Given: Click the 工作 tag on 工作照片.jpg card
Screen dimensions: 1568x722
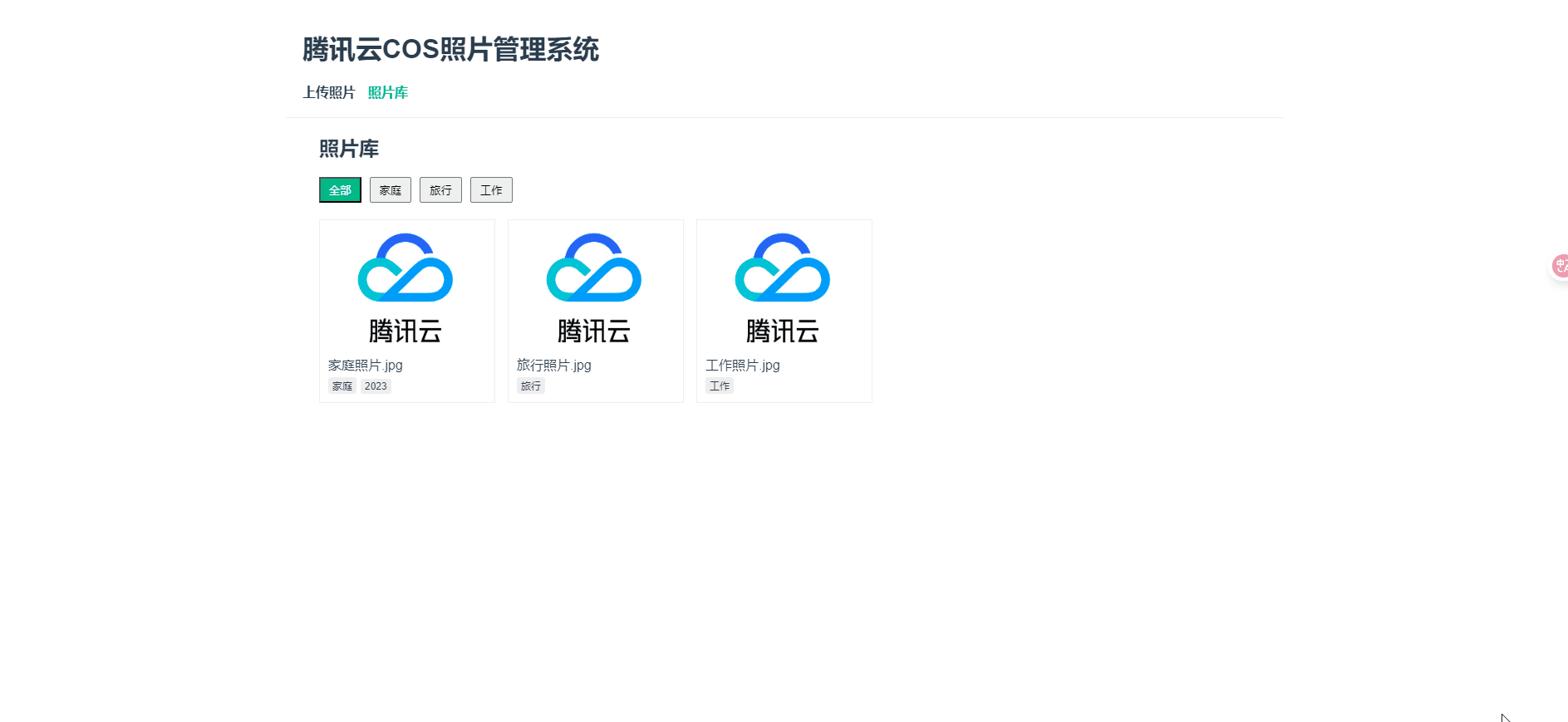Looking at the screenshot, I should [x=720, y=386].
